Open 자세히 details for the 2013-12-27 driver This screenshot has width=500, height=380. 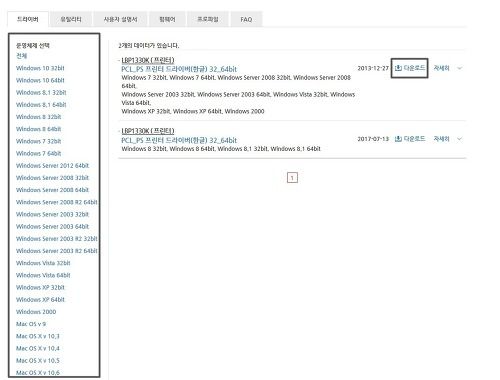pos(441,68)
